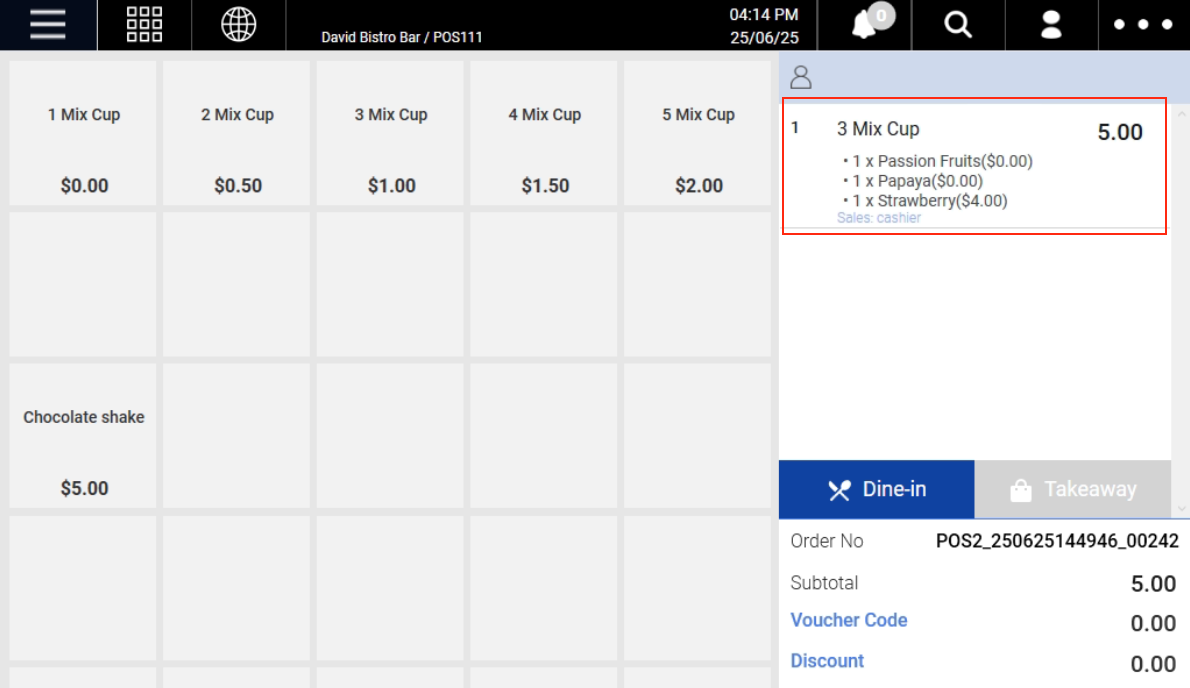Open the grid apps view icon
The image size is (1190, 688).
144,25
